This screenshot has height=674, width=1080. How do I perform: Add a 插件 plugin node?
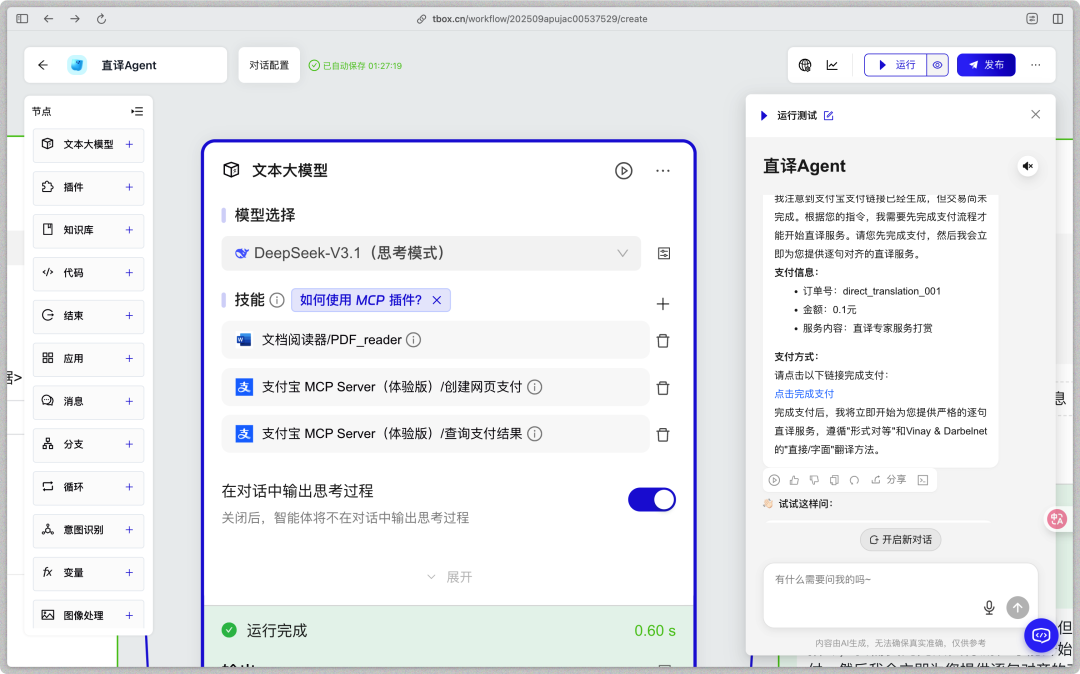point(129,187)
